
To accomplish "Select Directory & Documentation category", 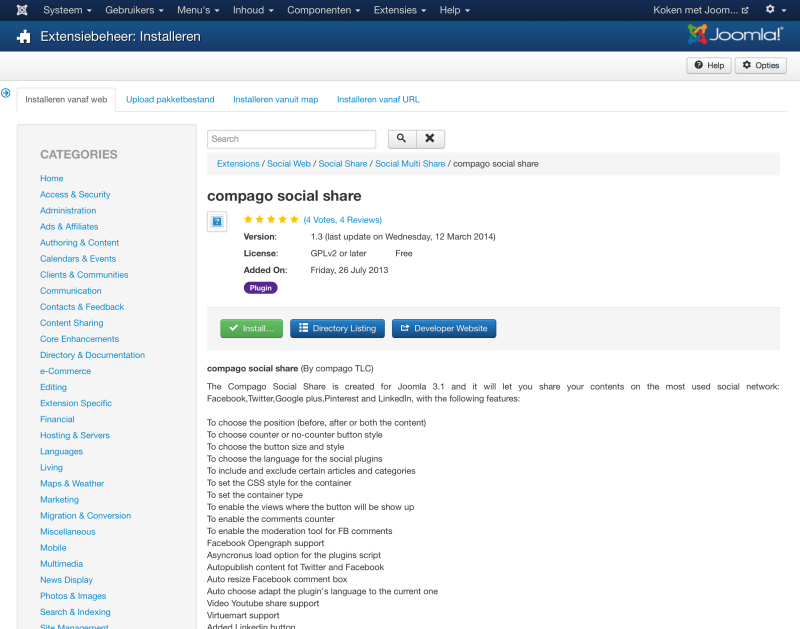I will (92, 355).
